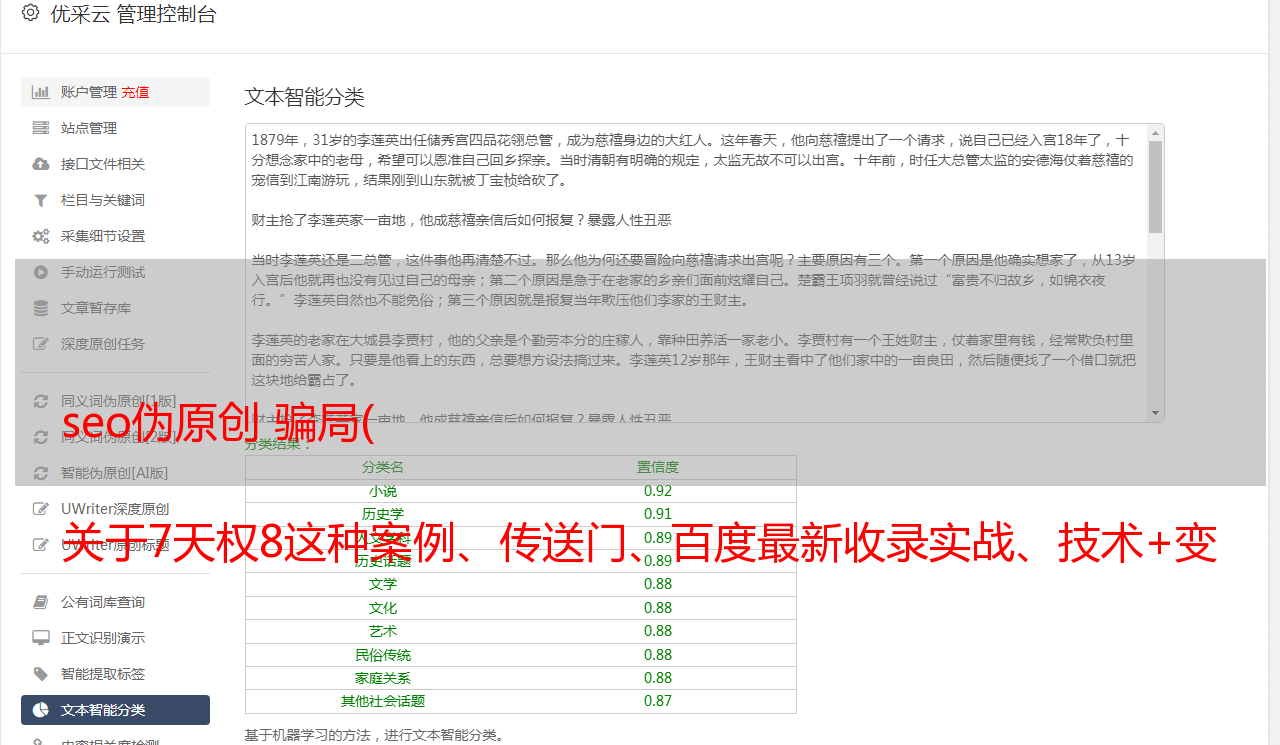The image size is (1280, 745).
Task: Click the tag icon for 智能提取标签
Action: point(41,674)
